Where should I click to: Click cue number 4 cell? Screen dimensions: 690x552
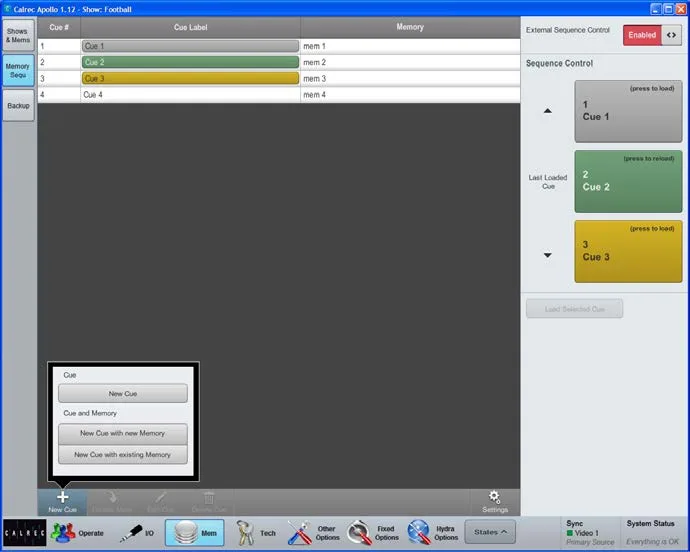tap(59, 95)
